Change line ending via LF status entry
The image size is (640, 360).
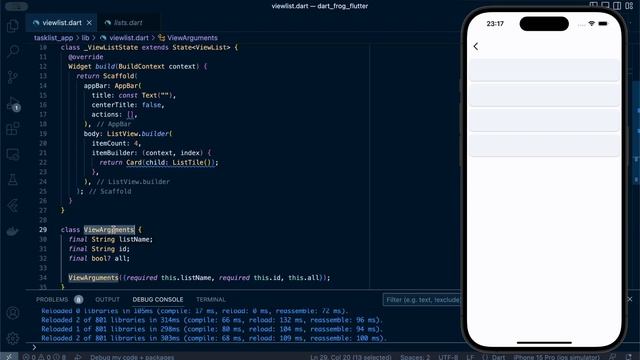tap(470, 357)
